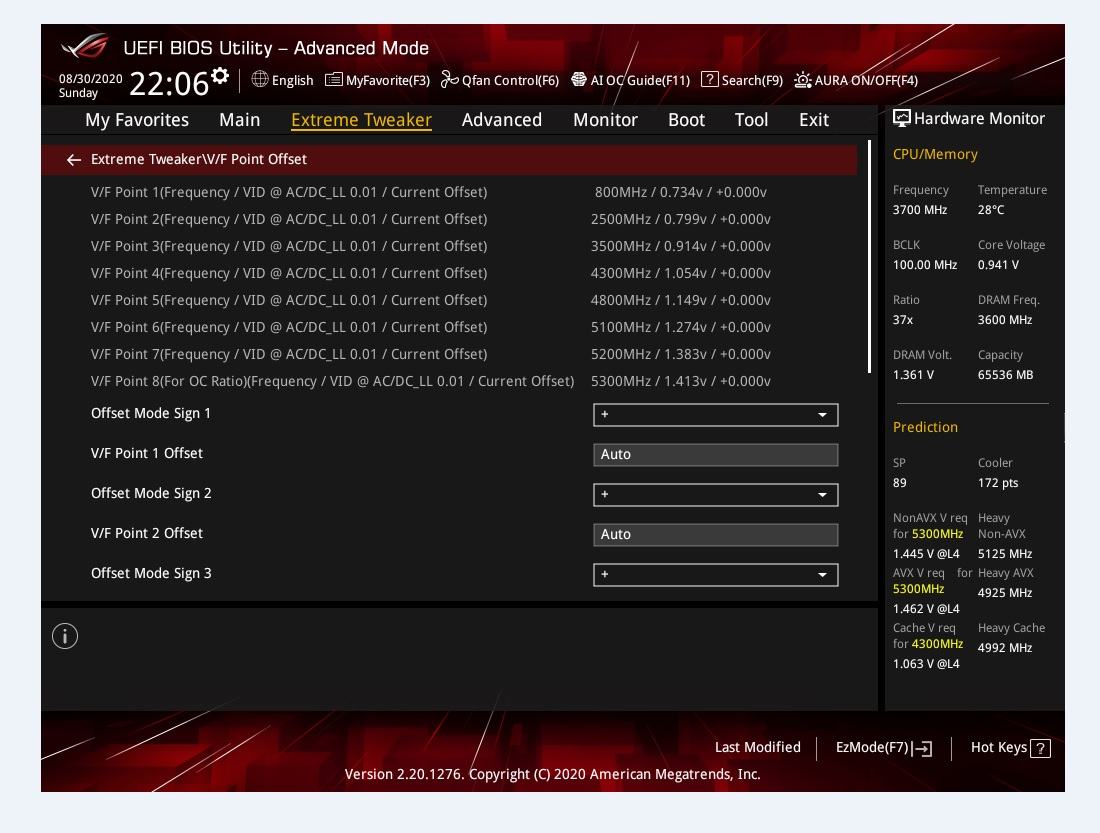Image resolution: width=1100 pixels, height=833 pixels.
Task: Open Offset Mode Sign 2 dropdown
Action: (x=716, y=495)
